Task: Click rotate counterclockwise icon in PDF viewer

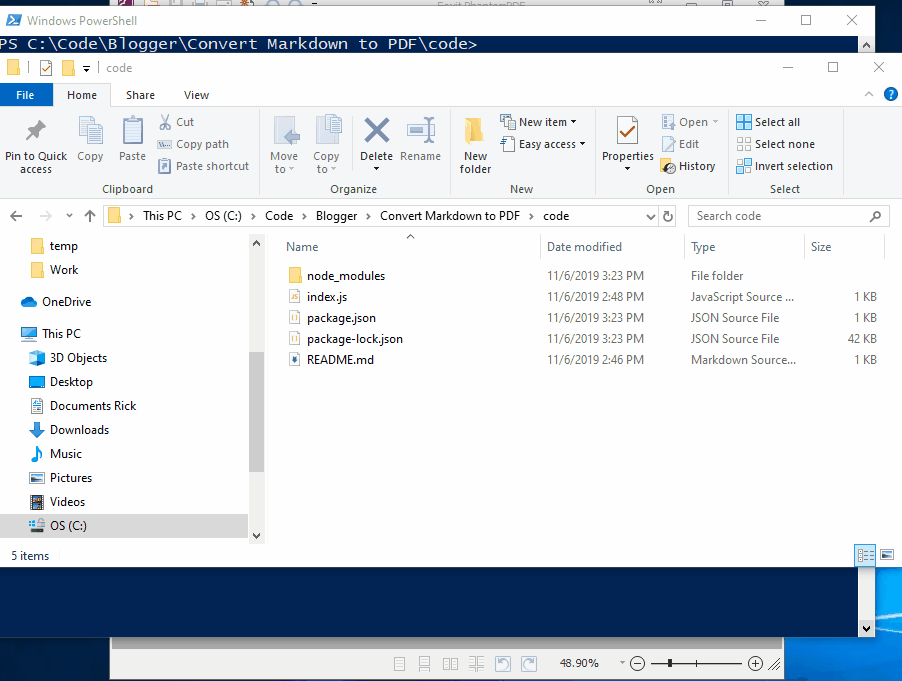Action: (503, 664)
